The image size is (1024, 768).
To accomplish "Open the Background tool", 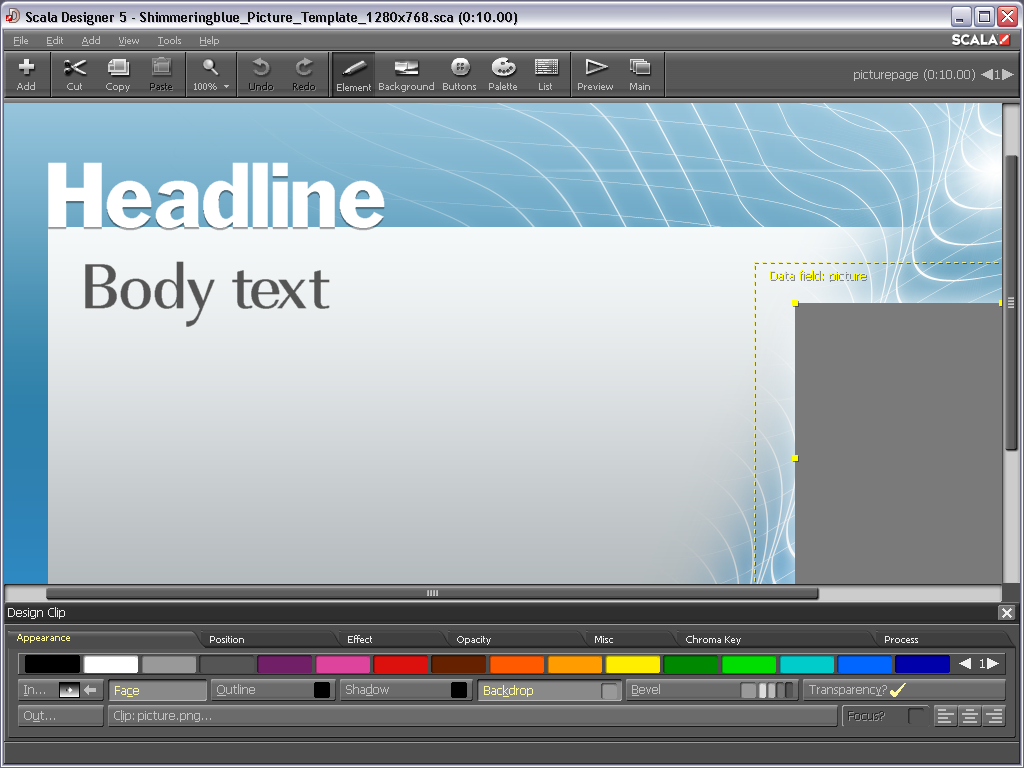I will tap(406, 74).
